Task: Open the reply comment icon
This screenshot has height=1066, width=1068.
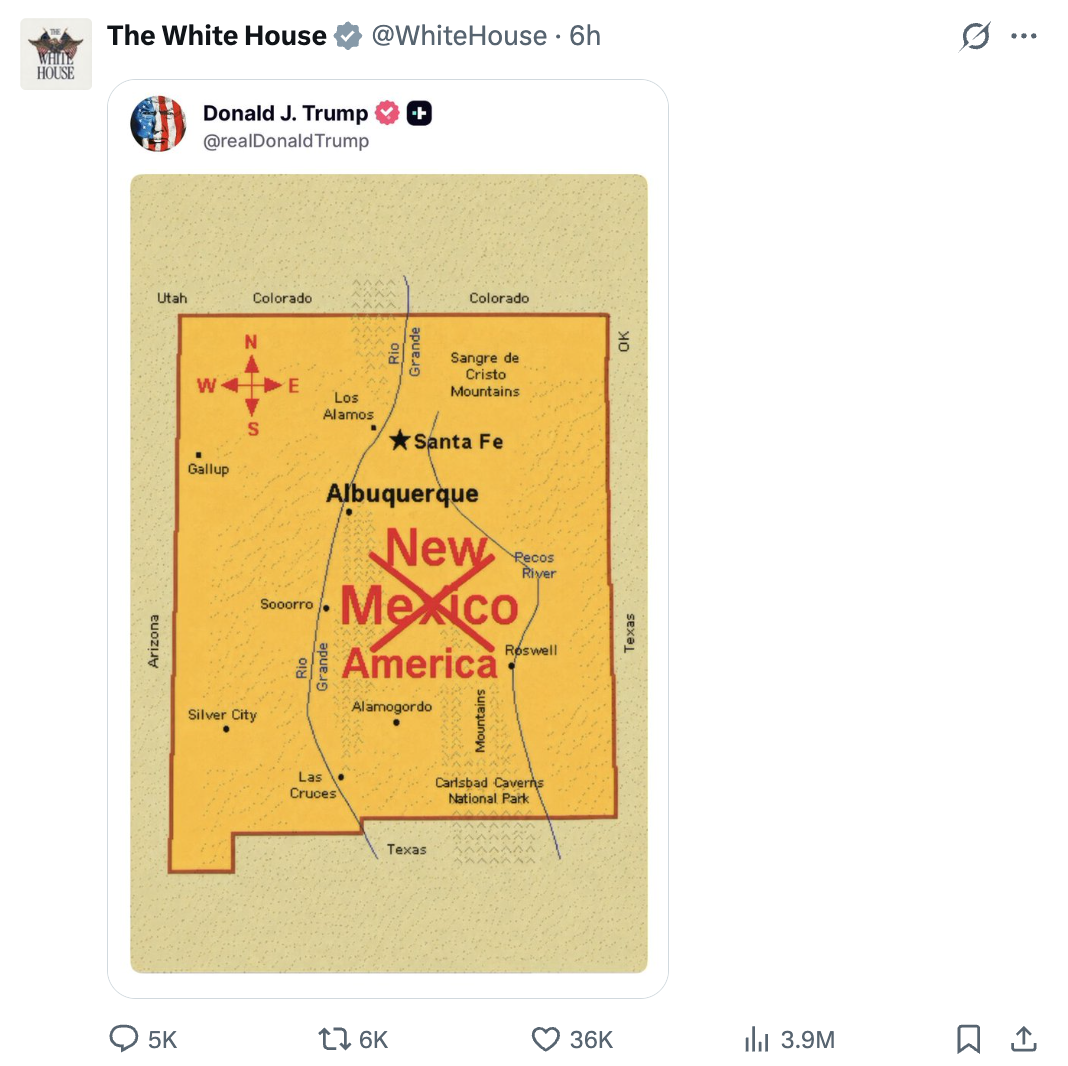Action: click(x=124, y=1039)
